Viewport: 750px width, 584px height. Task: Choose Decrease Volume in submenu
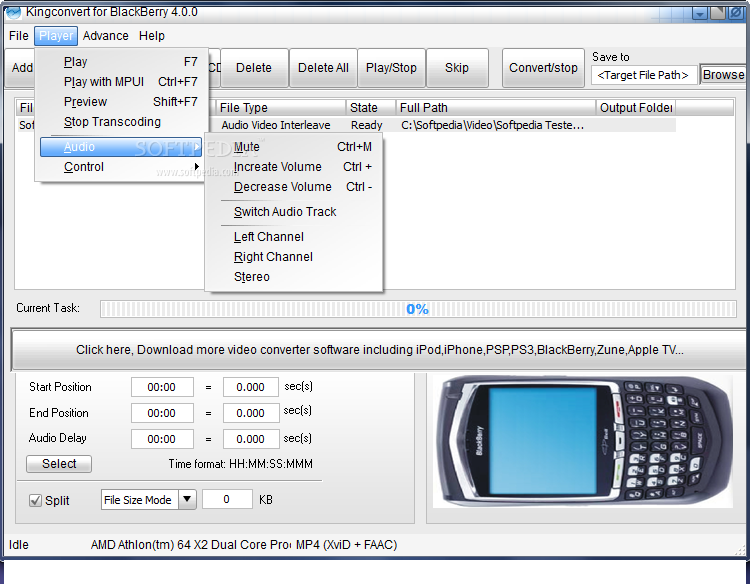pos(294,187)
